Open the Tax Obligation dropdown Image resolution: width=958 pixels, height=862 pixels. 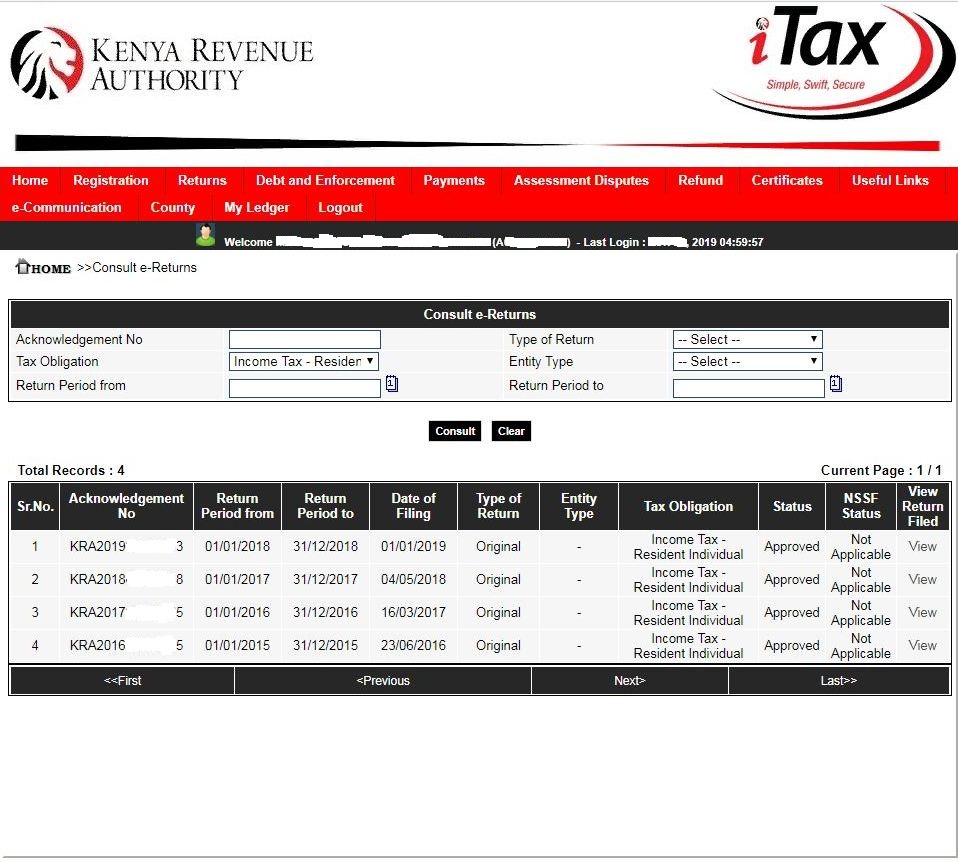tap(304, 362)
